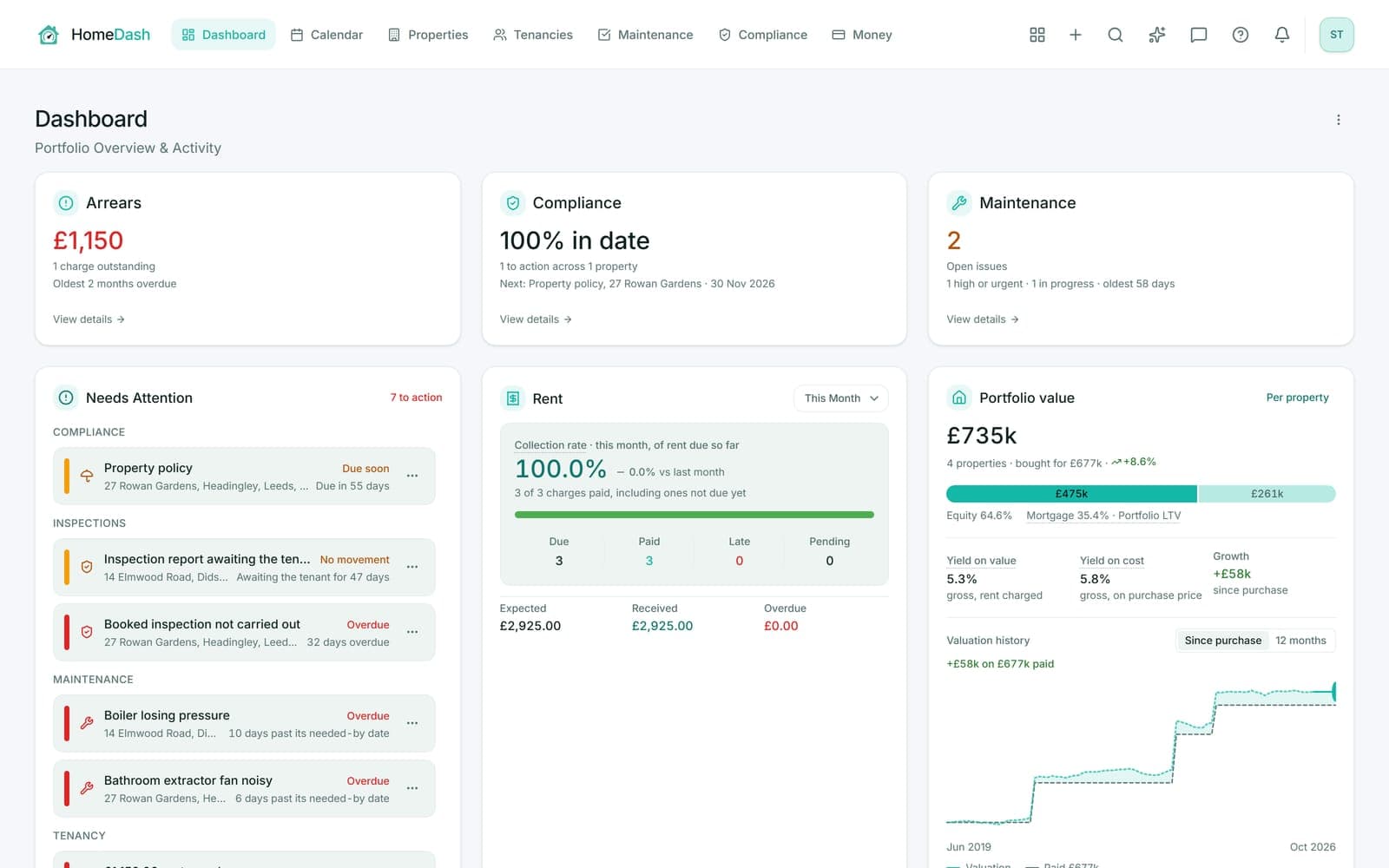Switch to the Money tab

pyautogui.click(x=862, y=35)
